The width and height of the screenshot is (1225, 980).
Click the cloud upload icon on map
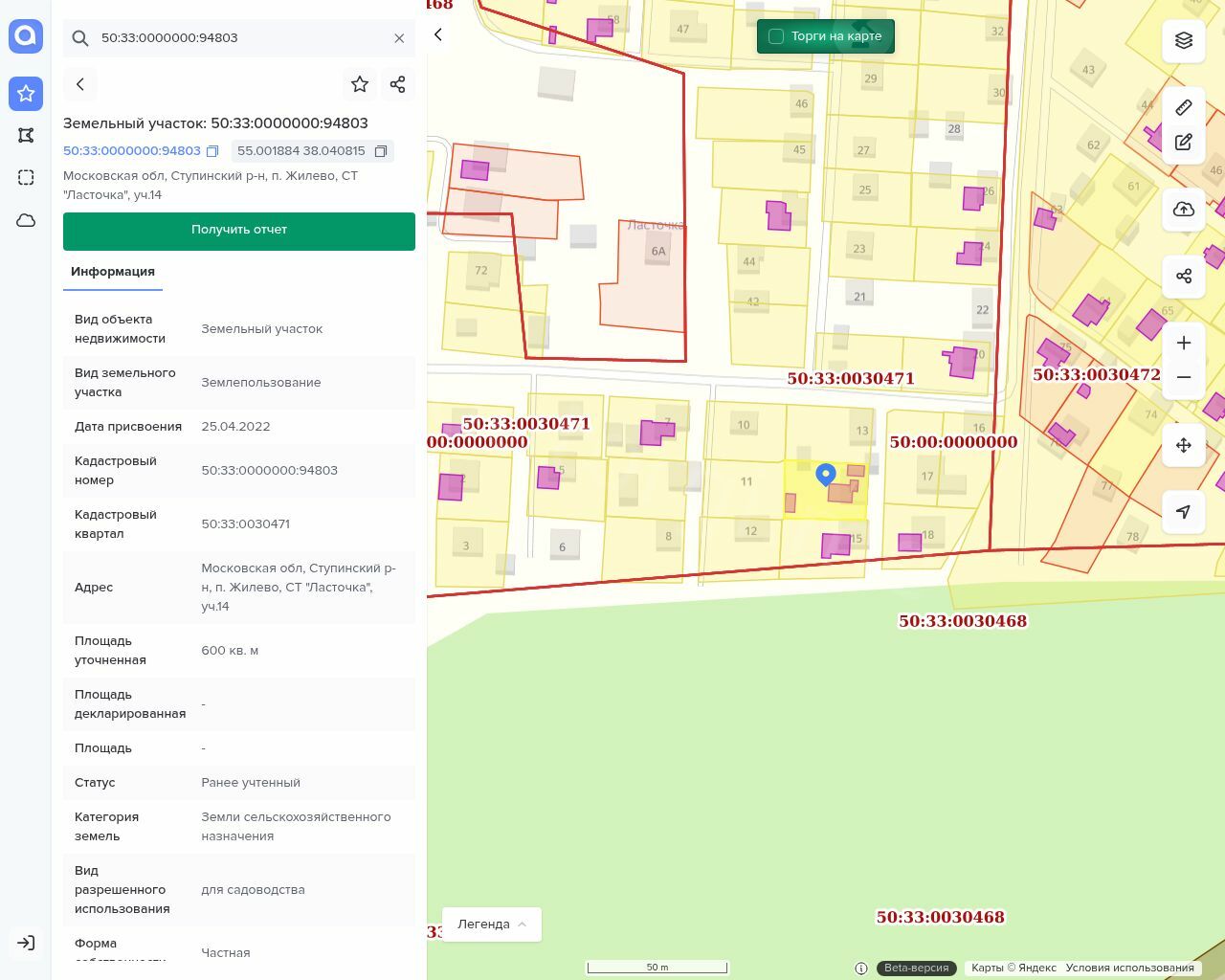(x=1183, y=210)
